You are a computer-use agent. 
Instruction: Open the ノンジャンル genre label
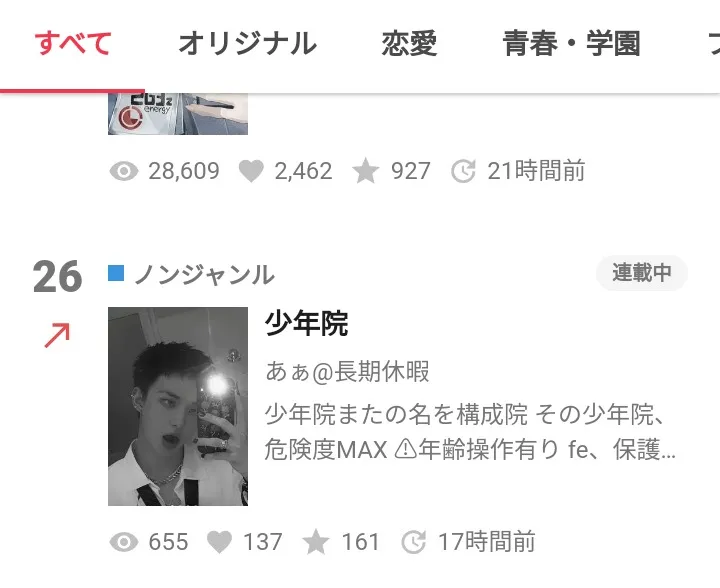pos(204,274)
